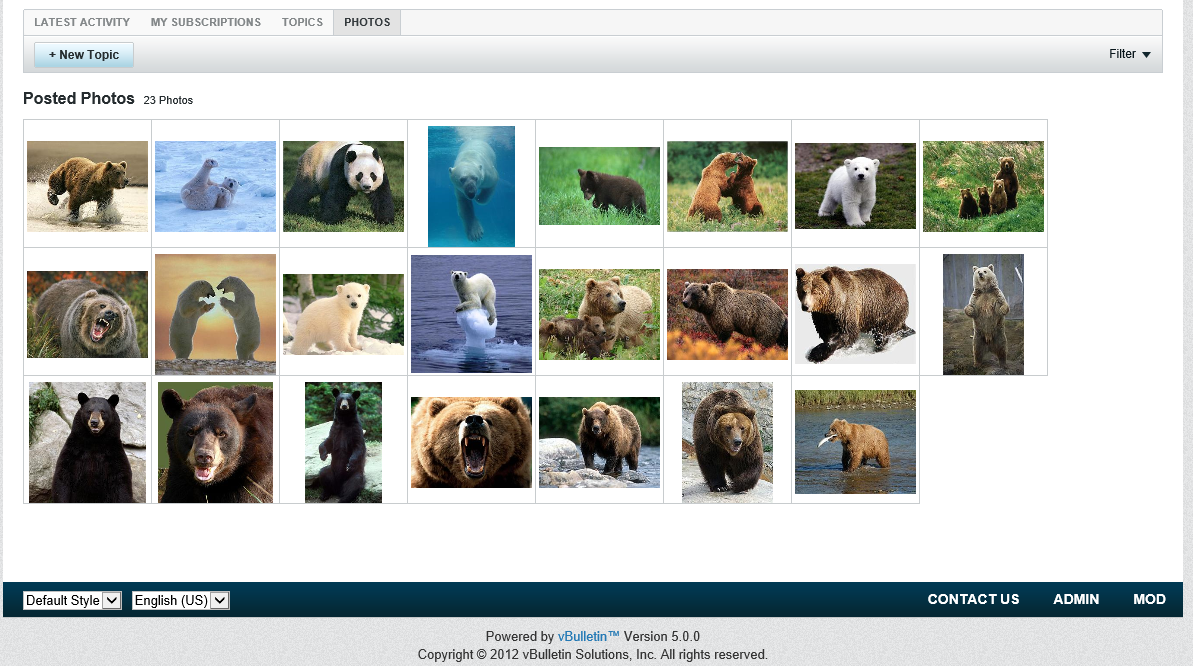Open the sunset bear silhouettes photo
Image resolution: width=1193 pixels, height=666 pixels.
click(215, 314)
